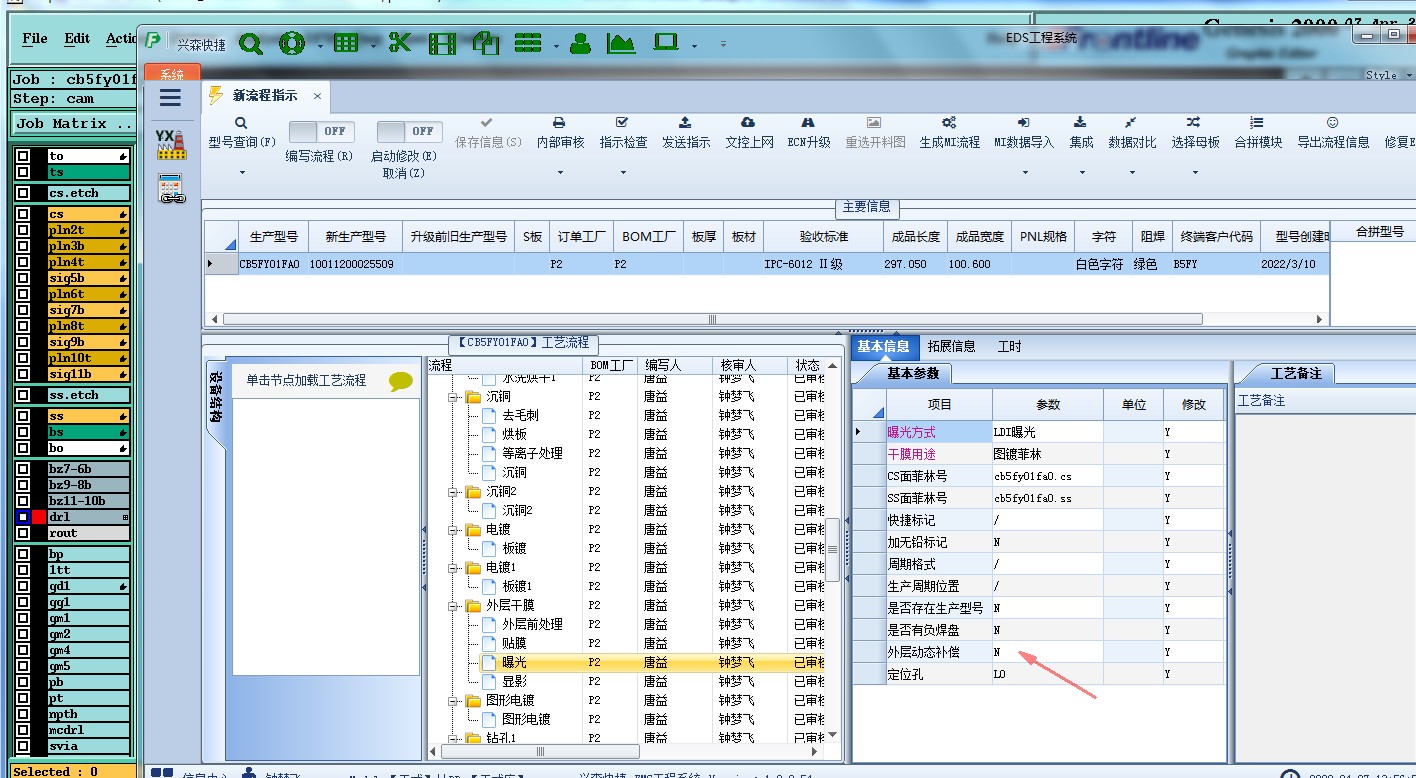Click the green user icon
Screen dimensions: 1416x778
pyautogui.click(x=580, y=43)
